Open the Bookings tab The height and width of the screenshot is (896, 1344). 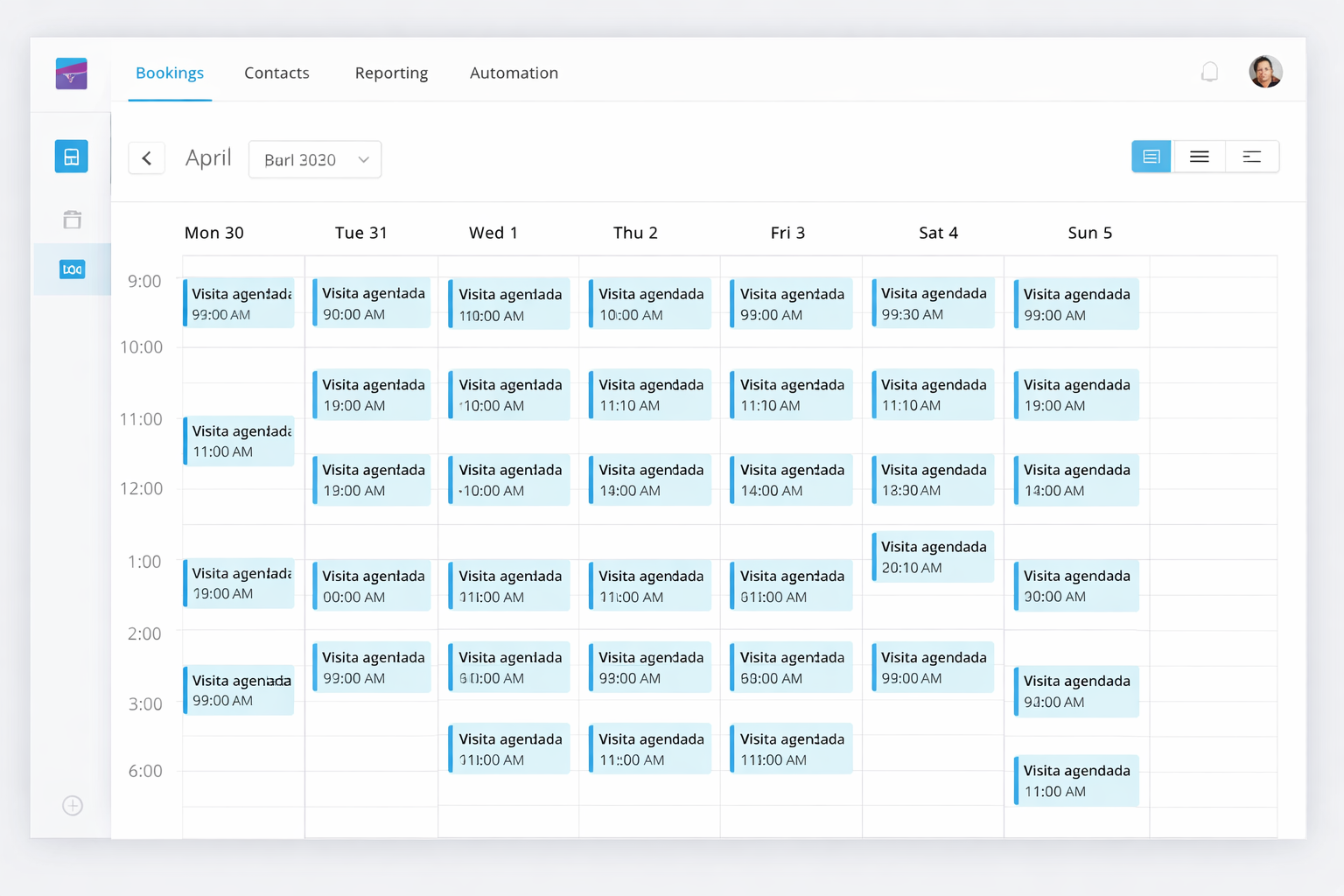[x=170, y=73]
